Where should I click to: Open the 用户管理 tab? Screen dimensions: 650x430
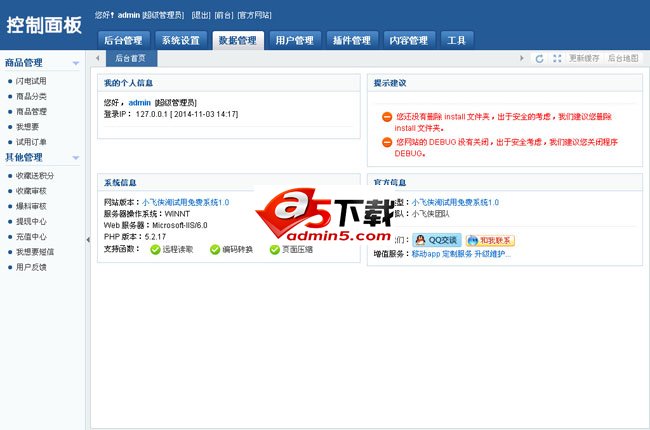click(x=295, y=40)
